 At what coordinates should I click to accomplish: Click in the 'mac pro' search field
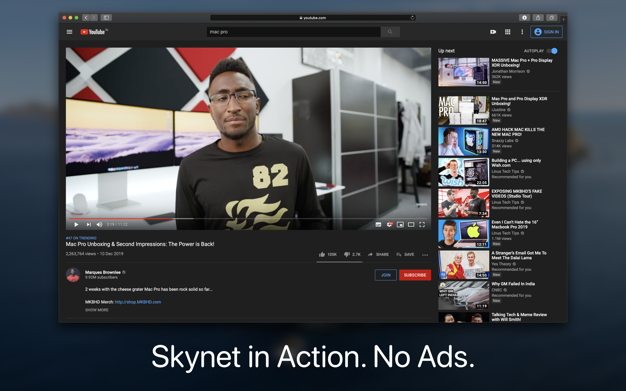click(x=293, y=32)
